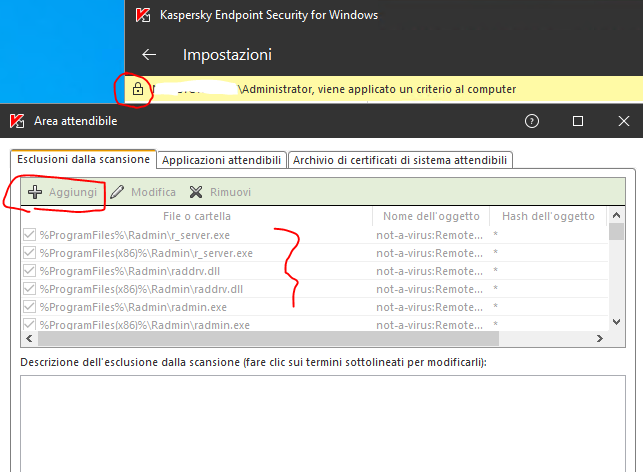Sort by Hash dell'oggetto column header
Viewport: 643px width, 472px height.
pos(548,216)
